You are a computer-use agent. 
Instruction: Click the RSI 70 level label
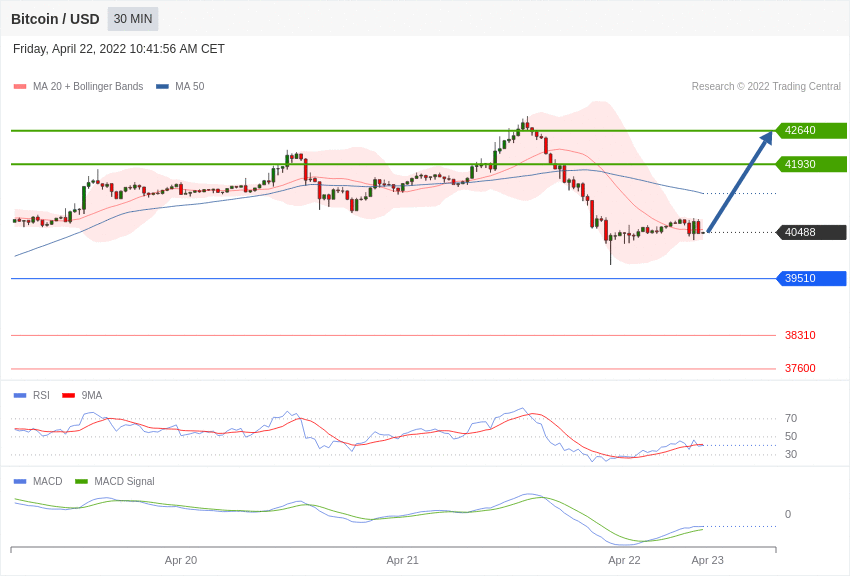pyautogui.click(x=791, y=418)
